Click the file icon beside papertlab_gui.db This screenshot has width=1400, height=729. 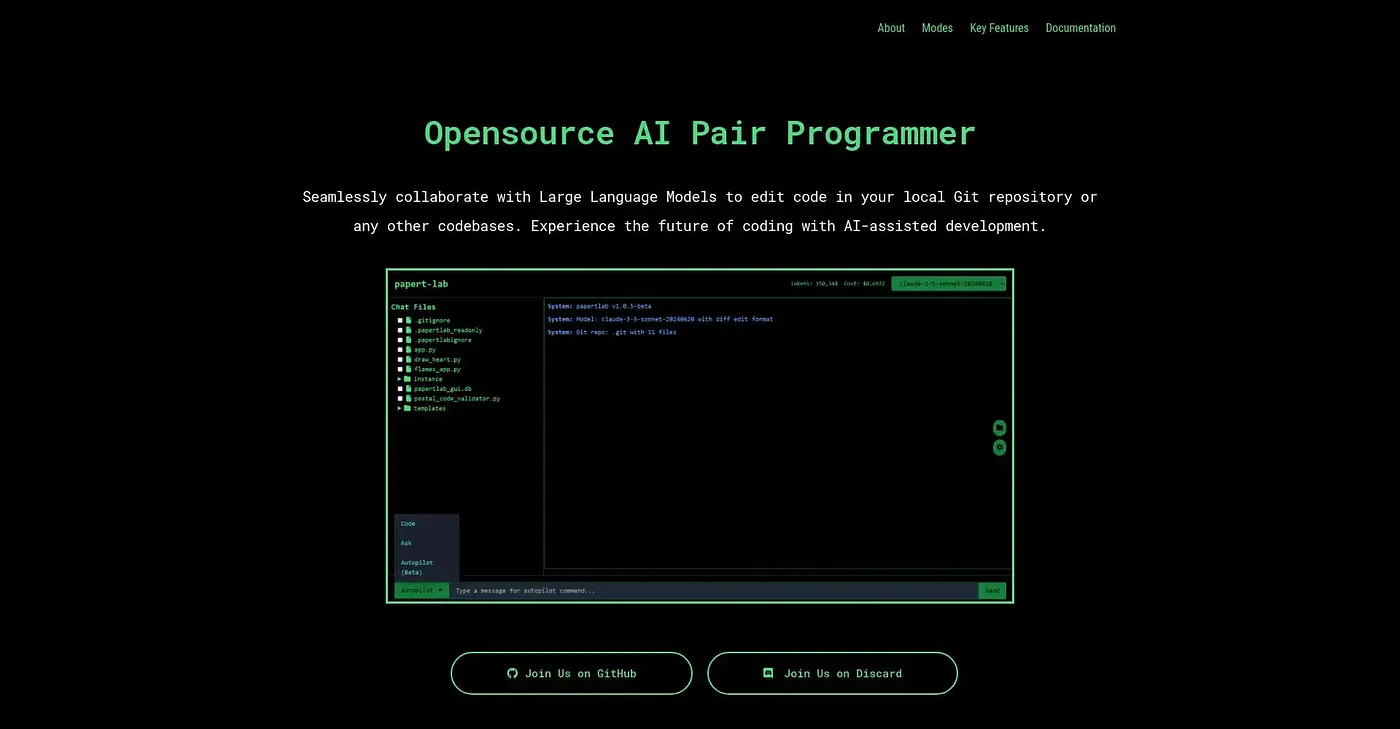pos(408,388)
